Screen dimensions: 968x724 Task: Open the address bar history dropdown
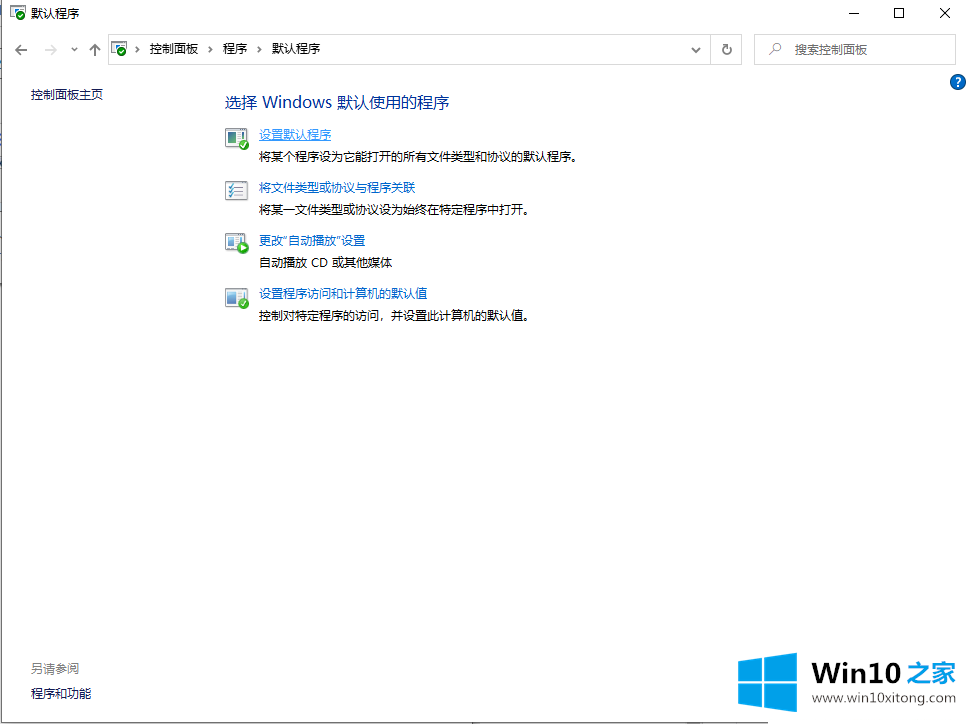(x=696, y=50)
